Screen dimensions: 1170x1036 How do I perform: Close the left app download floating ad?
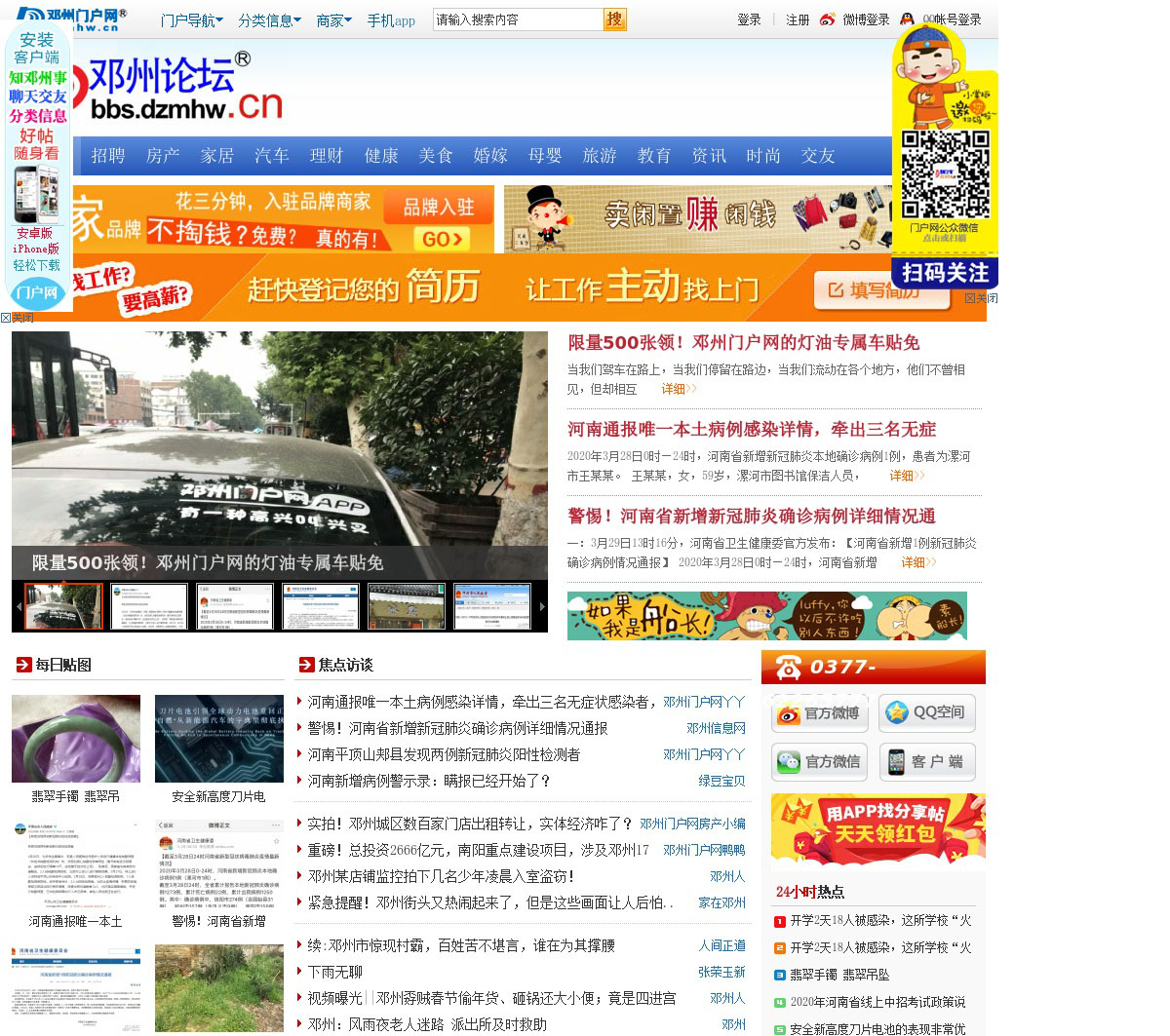click(x=18, y=318)
